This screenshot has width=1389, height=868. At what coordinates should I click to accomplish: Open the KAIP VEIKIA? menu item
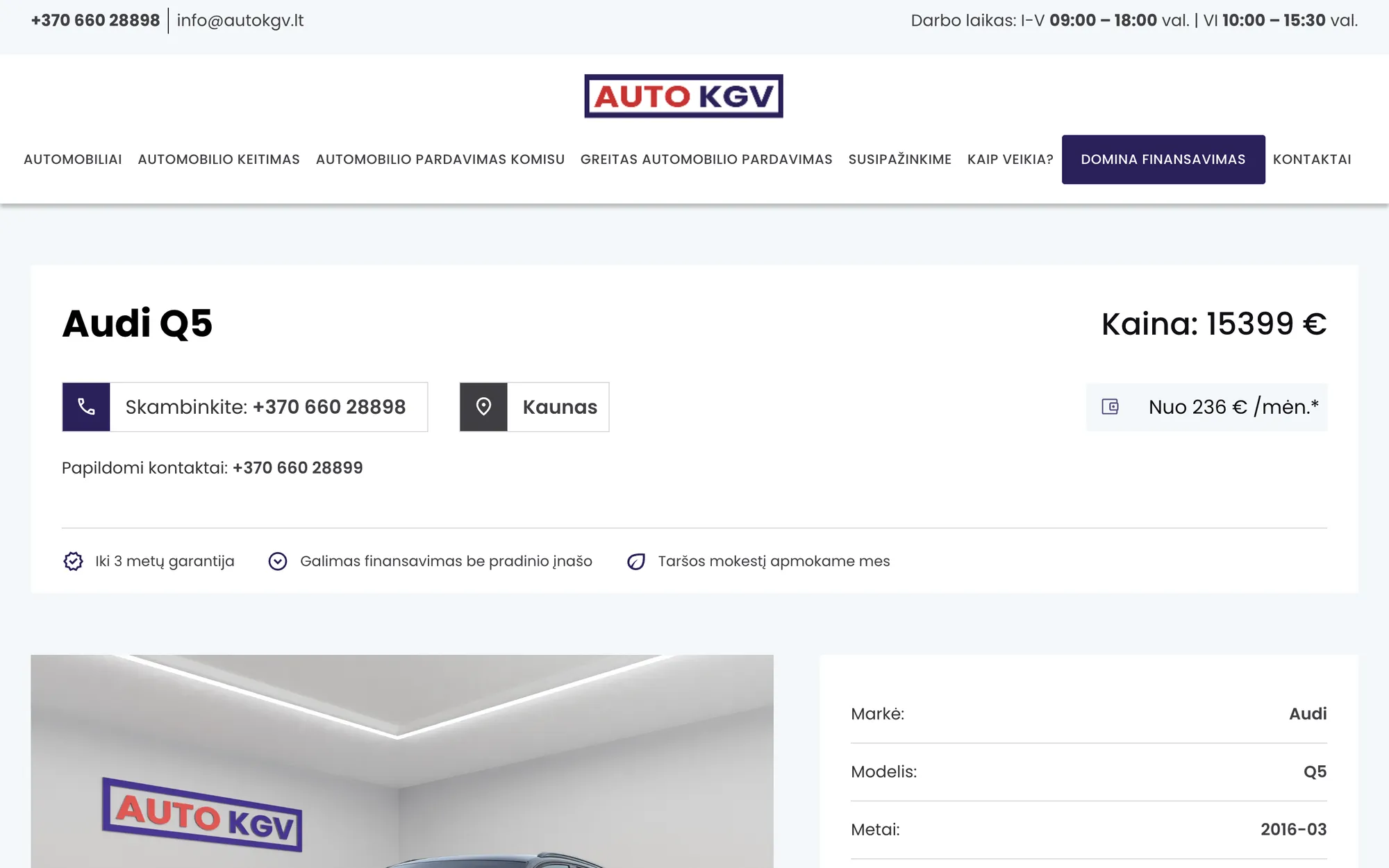point(1010,159)
